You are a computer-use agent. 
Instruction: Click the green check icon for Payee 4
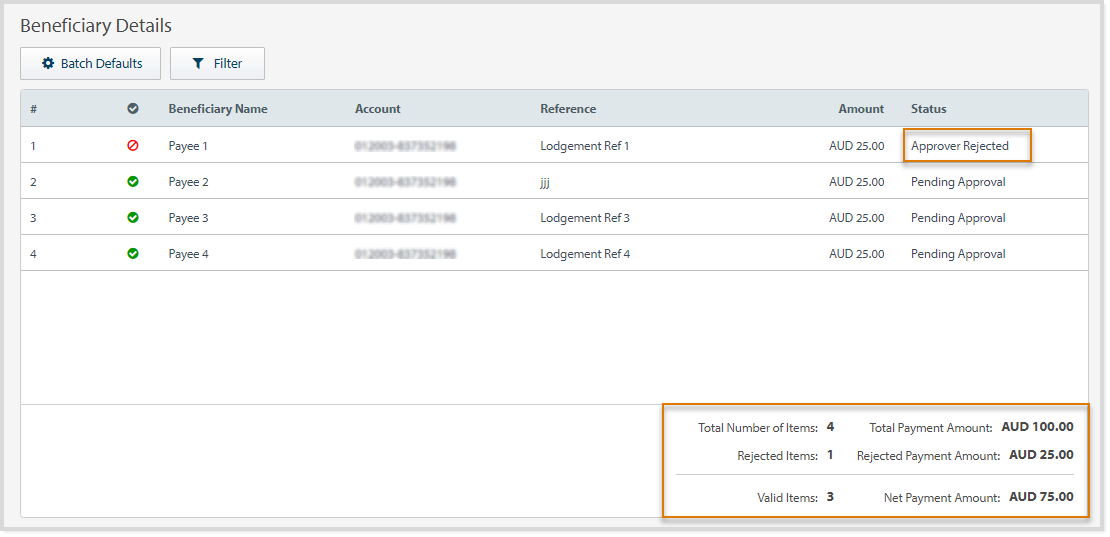(x=133, y=254)
